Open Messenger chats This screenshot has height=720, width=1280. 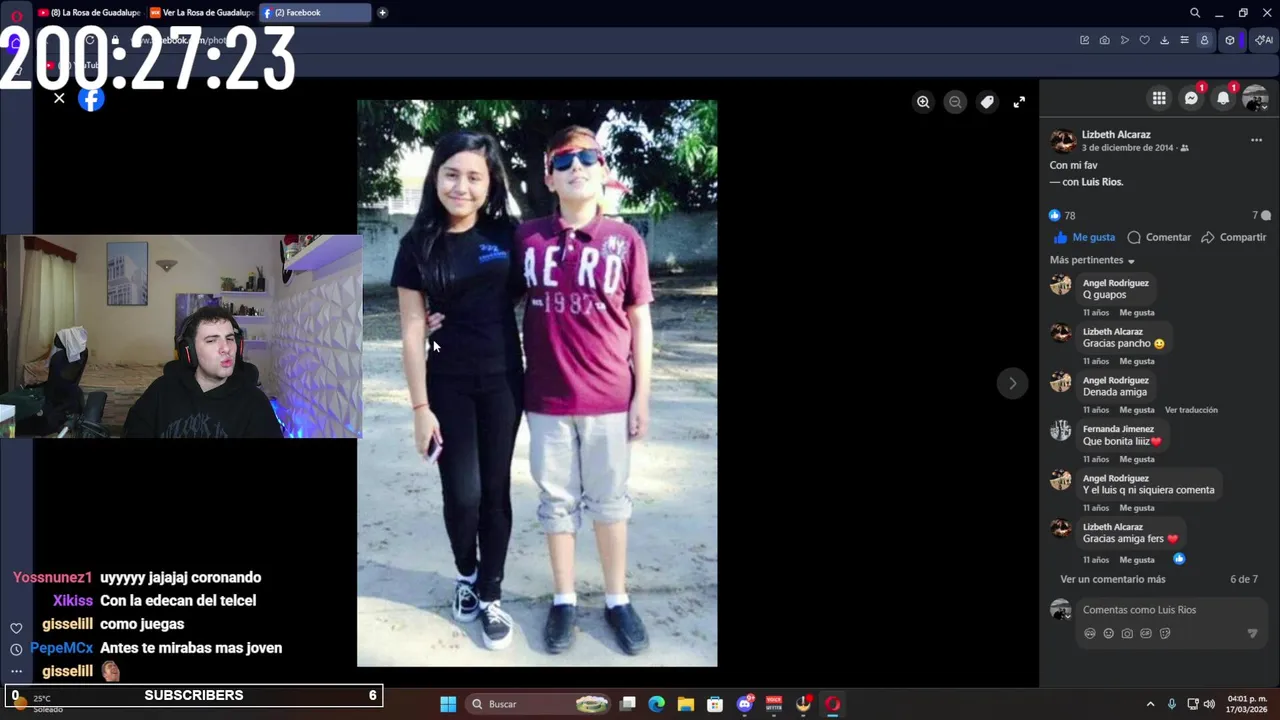coord(1191,98)
